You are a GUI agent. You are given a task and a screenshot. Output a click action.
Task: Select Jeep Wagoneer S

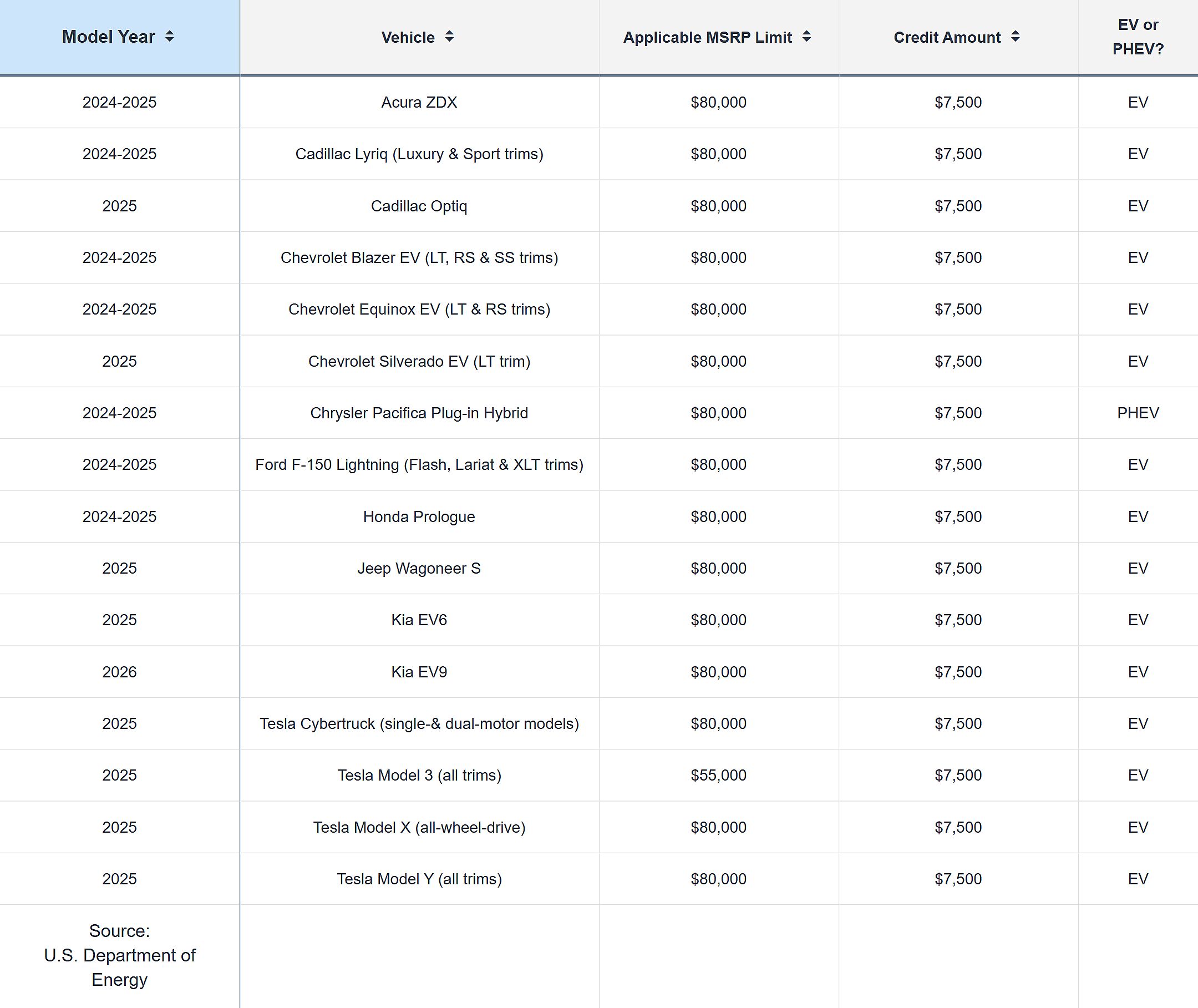point(419,569)
